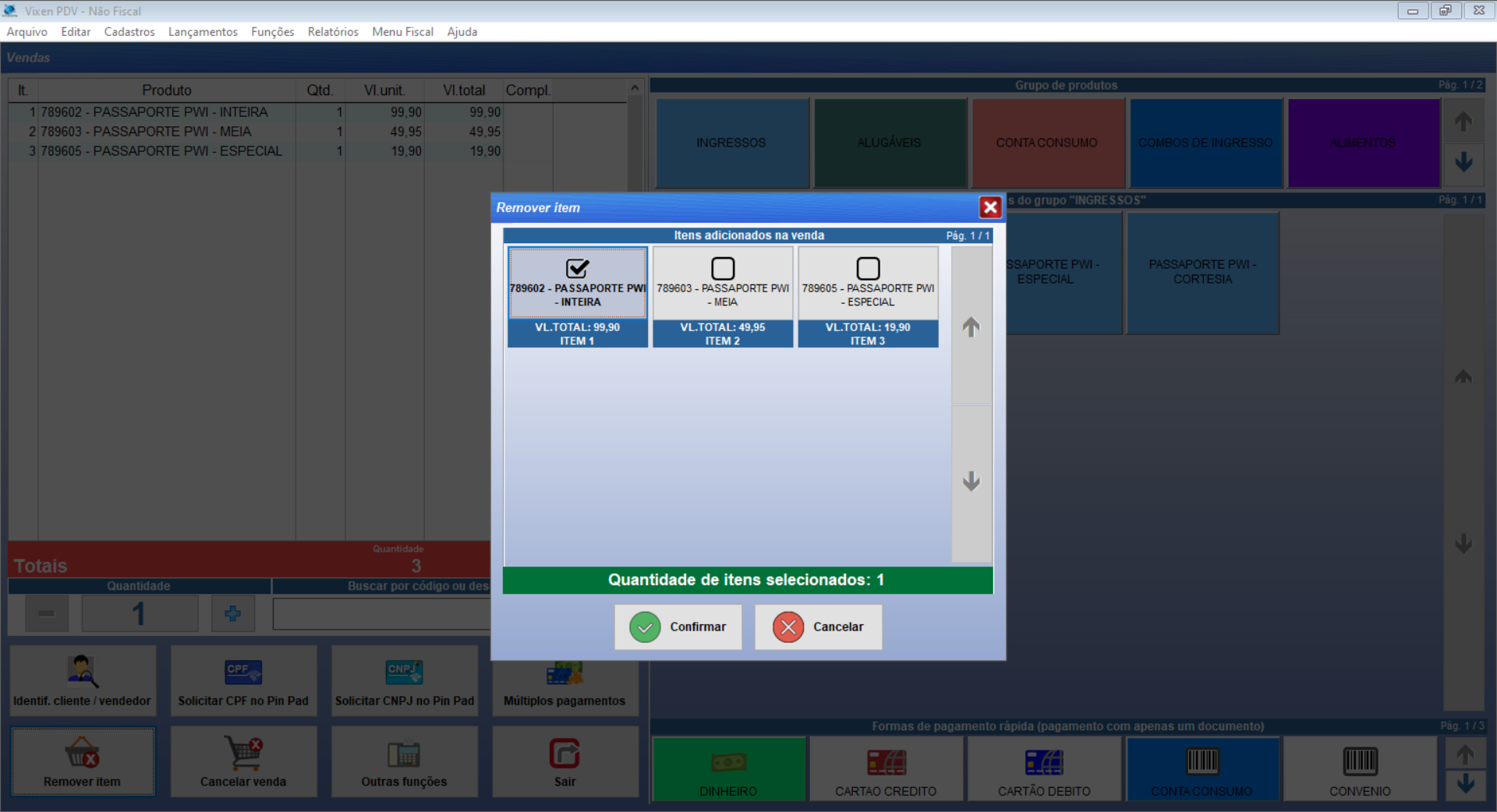Click the Compl. column header
Viewport: 1497px width, 812px height.
(528, 90)
